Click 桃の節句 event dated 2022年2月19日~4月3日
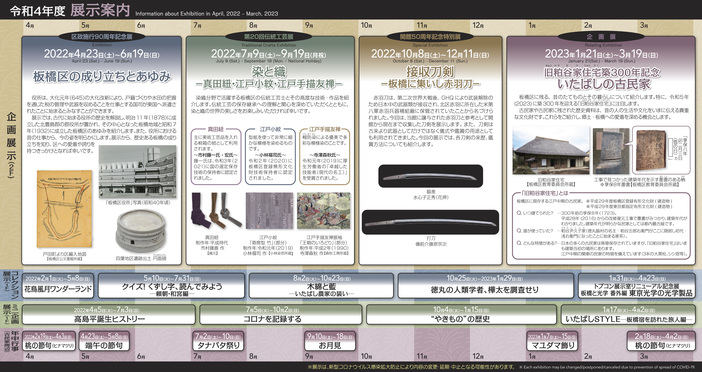The height and width of the screenshot is (372, 702). click(x=49, y=341)
